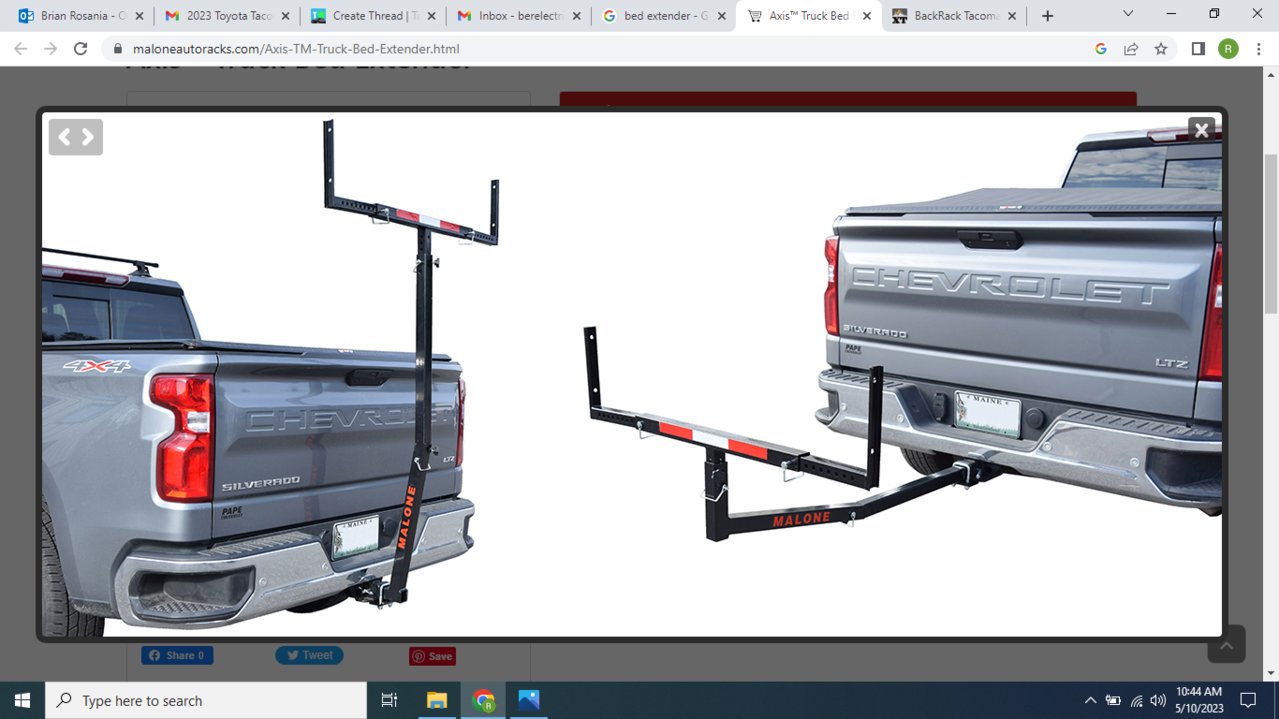1279x719 pixels.
Task: Close the Brian Rosania tab
Action: pyautogui.click(x=139, y=16)
